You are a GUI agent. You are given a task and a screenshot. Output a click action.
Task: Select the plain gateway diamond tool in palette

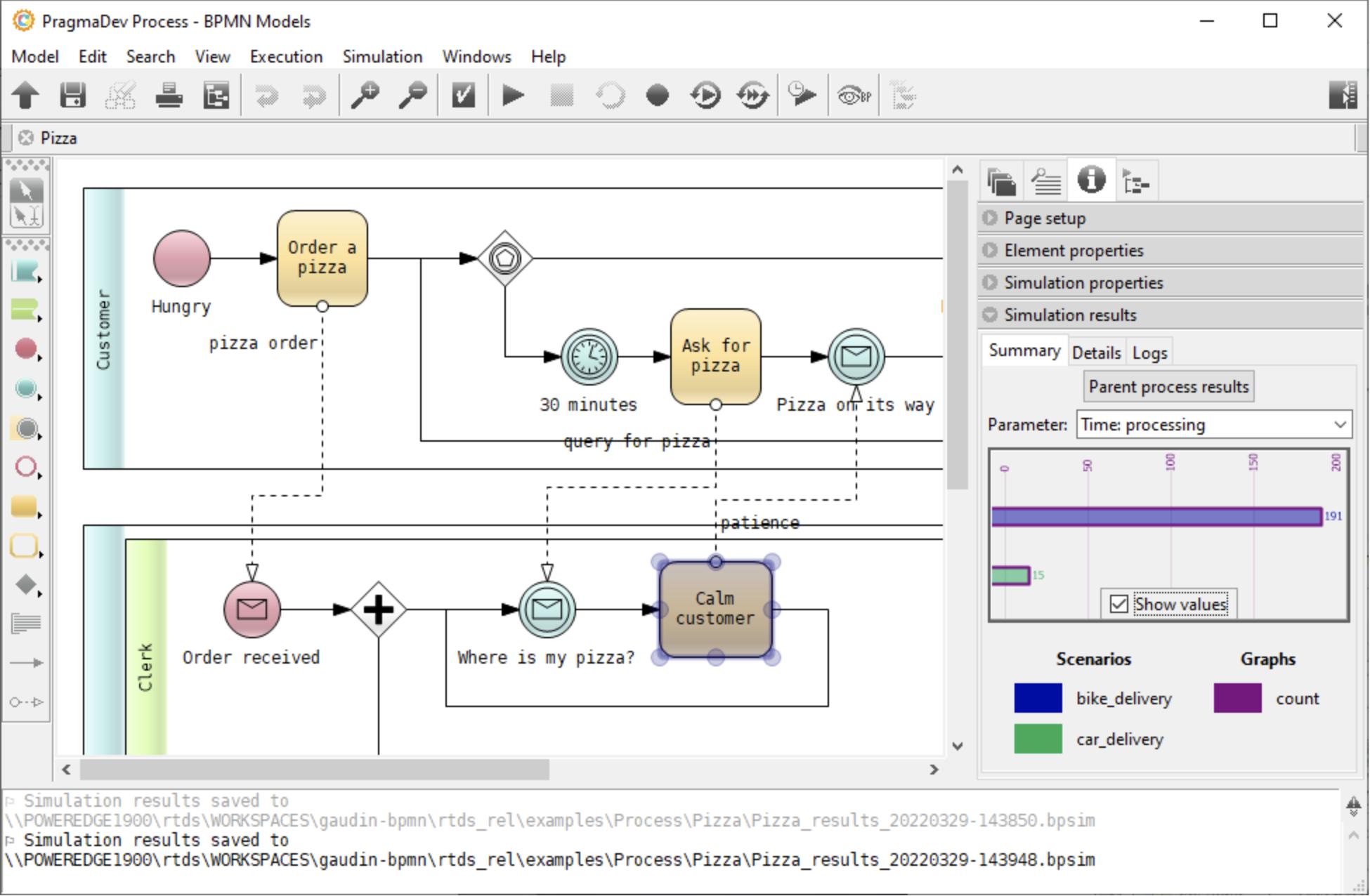pos(26,584)
